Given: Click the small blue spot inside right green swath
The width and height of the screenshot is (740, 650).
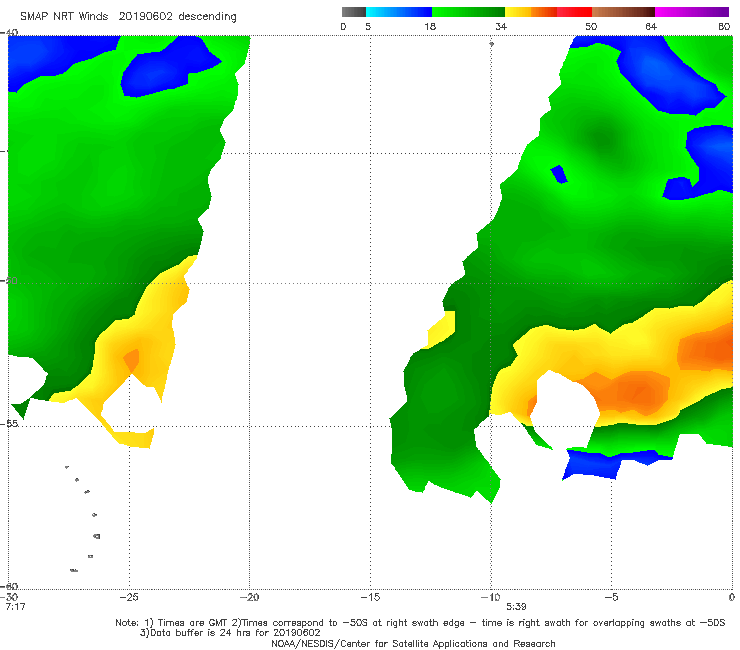Looking at the screenshot, I should 559,174.
